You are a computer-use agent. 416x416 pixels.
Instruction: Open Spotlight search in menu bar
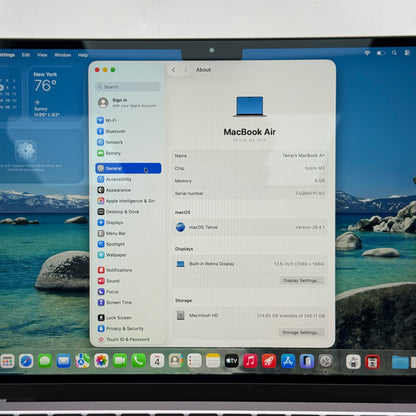point(394,53)
